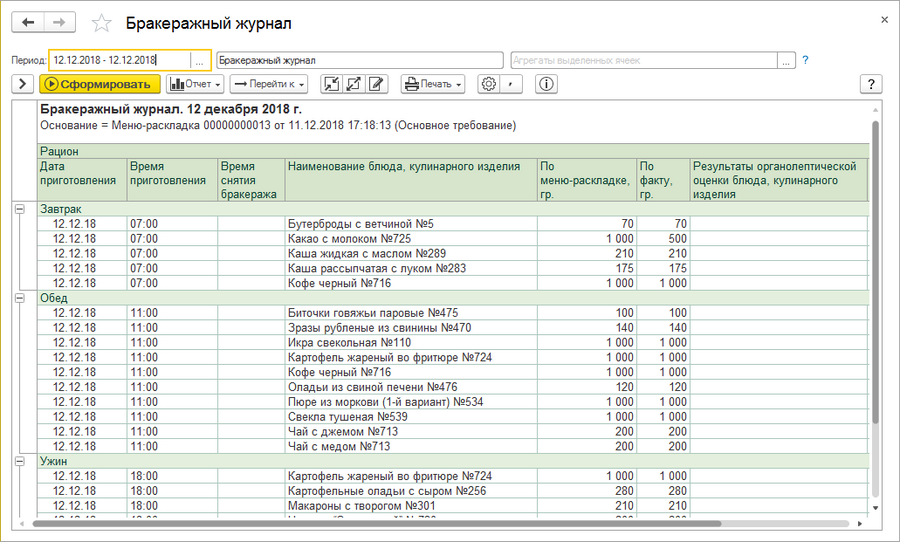Open help with the question mark button
The height and width of the screenshot is (542, 900).
click(x=871, y=84)
